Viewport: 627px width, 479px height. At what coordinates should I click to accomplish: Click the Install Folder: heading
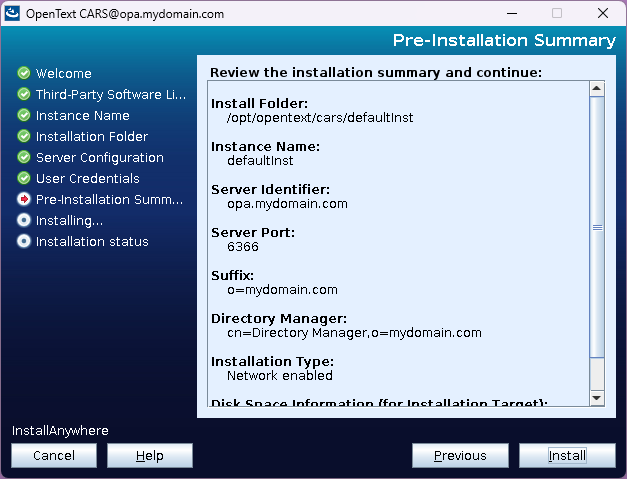pos(260,104)
